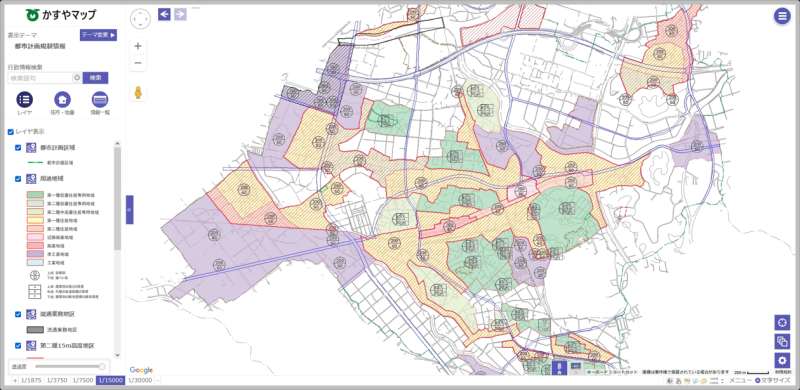Uncheck the 用途地域 layer checkbox
Image resolution: width=800 pixels, height=390 pixels.
click(x=18, y=179)
